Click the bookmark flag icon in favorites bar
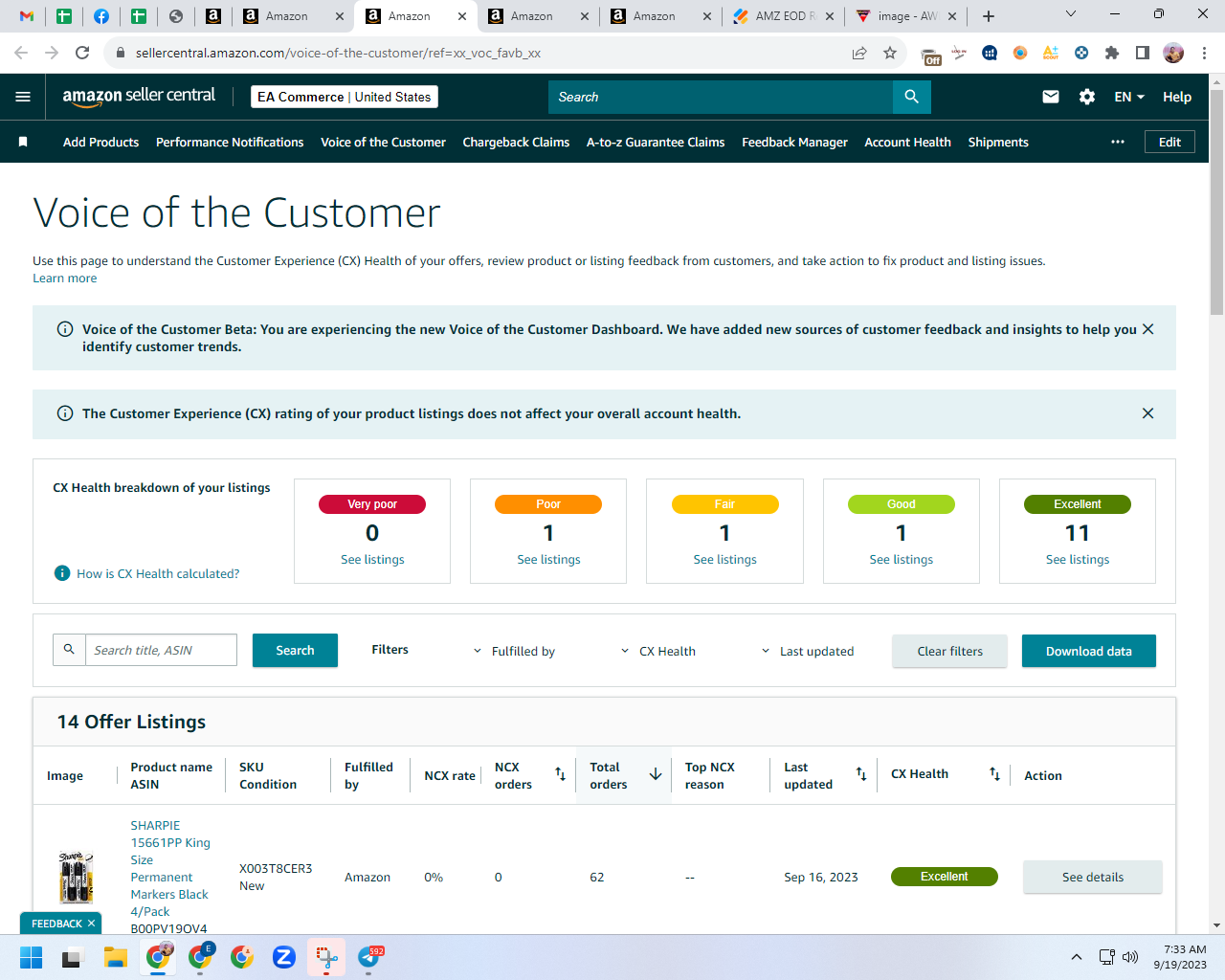The height and width of the screenshot is (980, 1225). (x=23, y=142)
